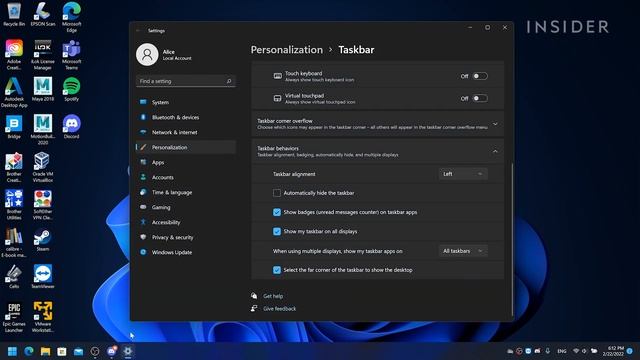Toggle Touch keyboard switch
The image size is (640, 360).
click(480, 76)
